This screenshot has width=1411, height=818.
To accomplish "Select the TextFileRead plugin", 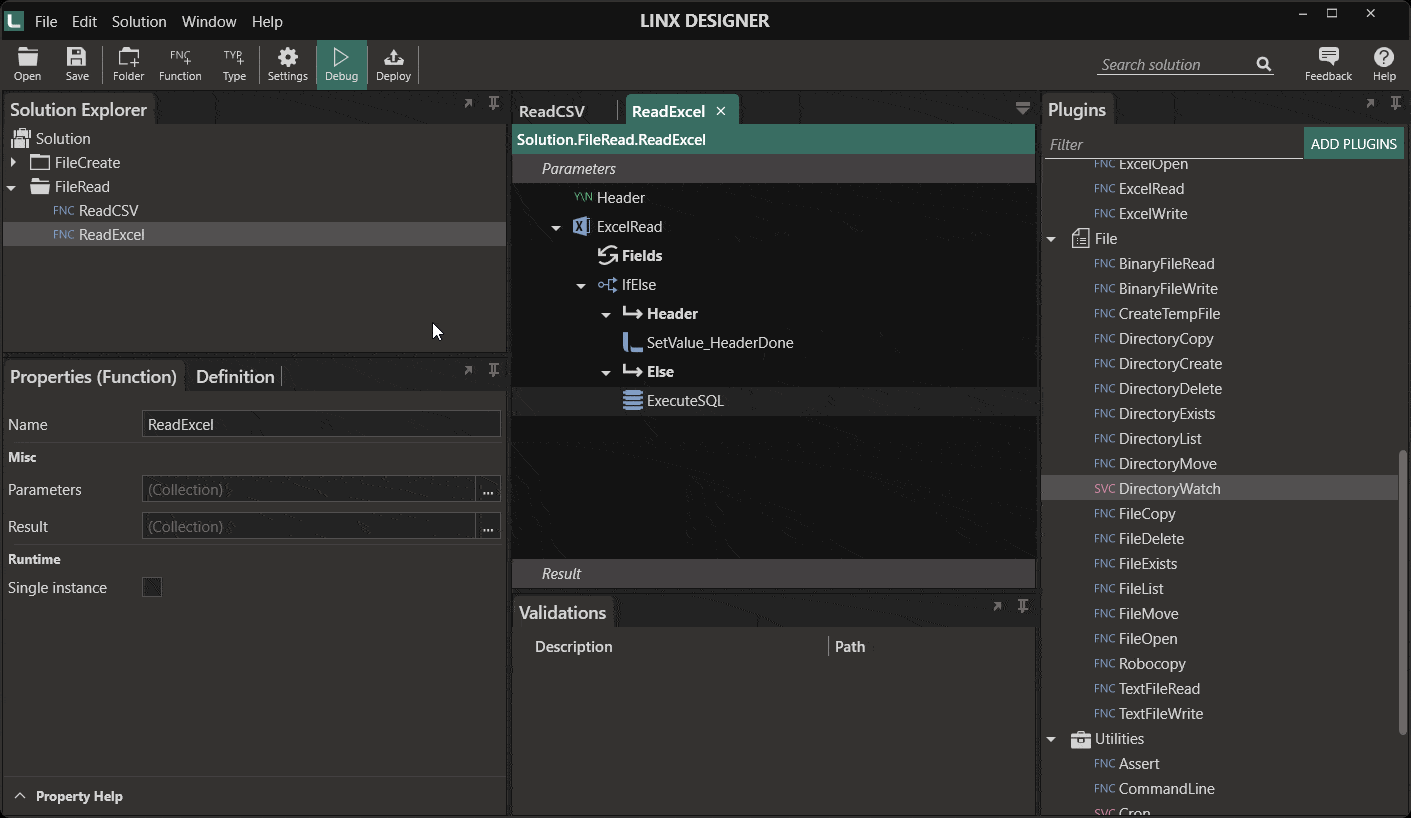I will click(1159, 688).
